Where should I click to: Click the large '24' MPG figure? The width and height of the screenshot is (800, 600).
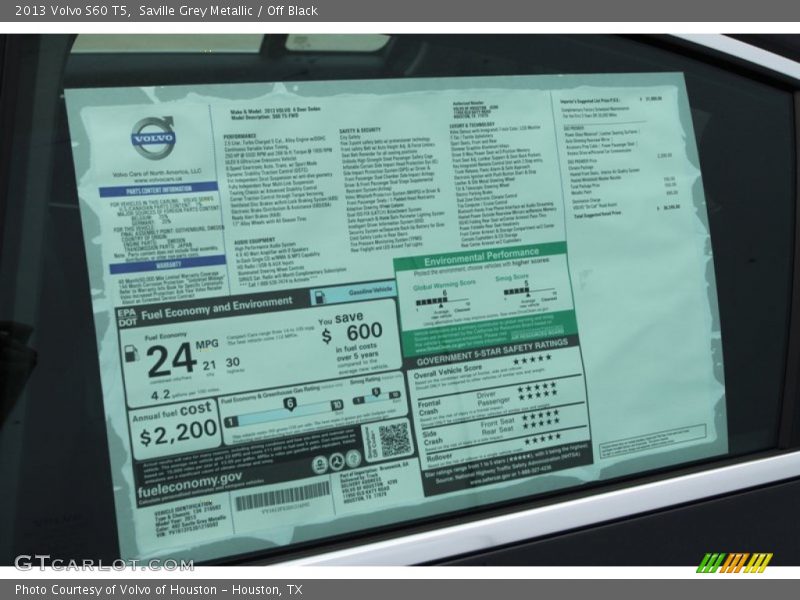point(172,360)
